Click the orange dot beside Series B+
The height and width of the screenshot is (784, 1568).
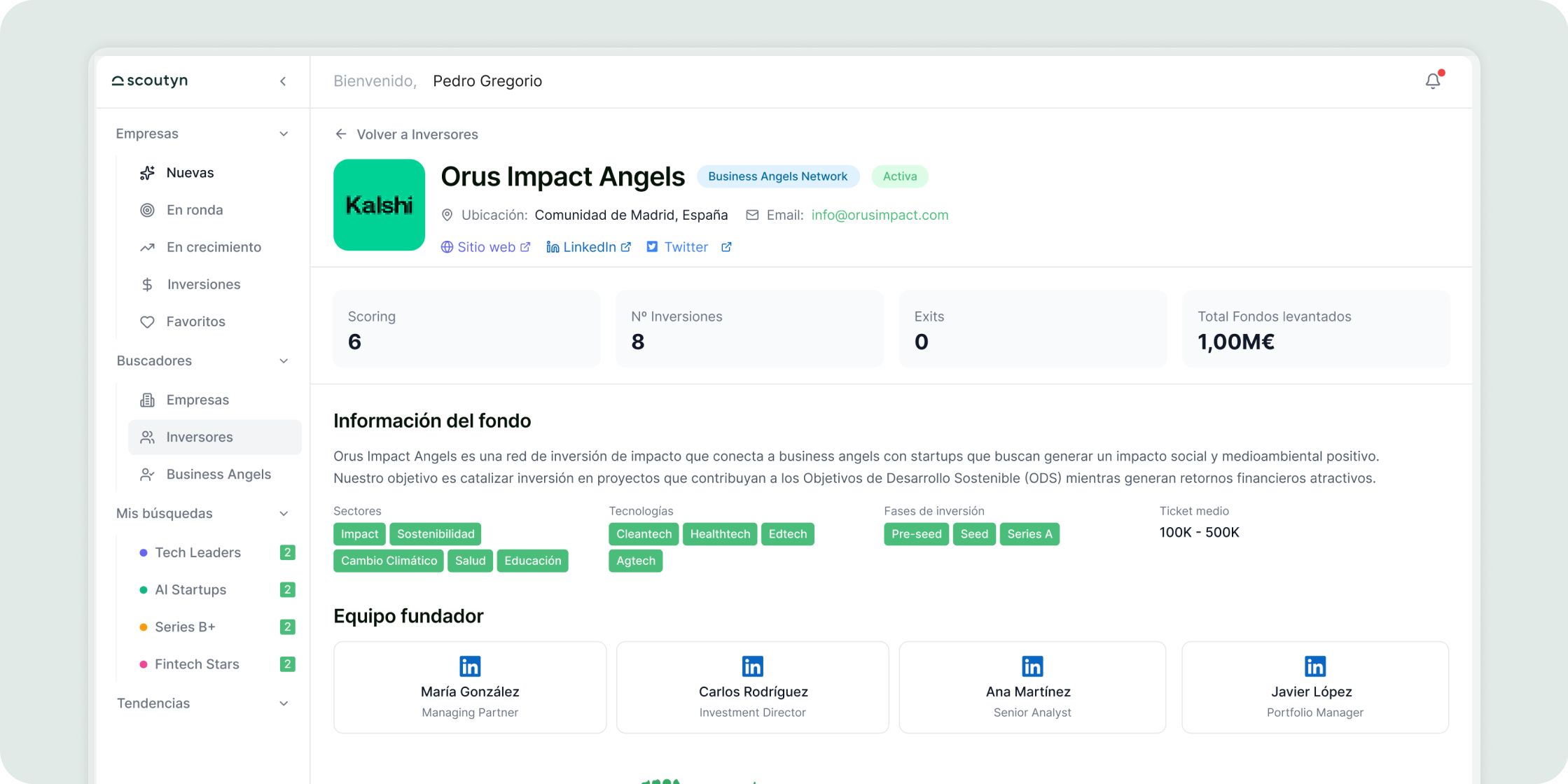tap(143, 627)
